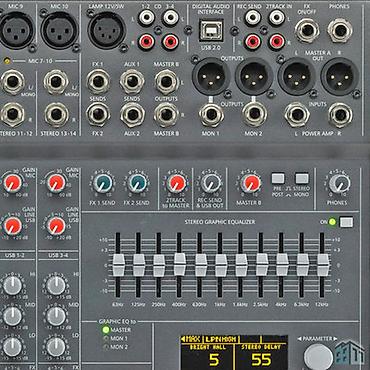Screen dimensions: 370x370
Task: Toggle the graphic equalizer ON button
Action: click(x=346, y=222)
